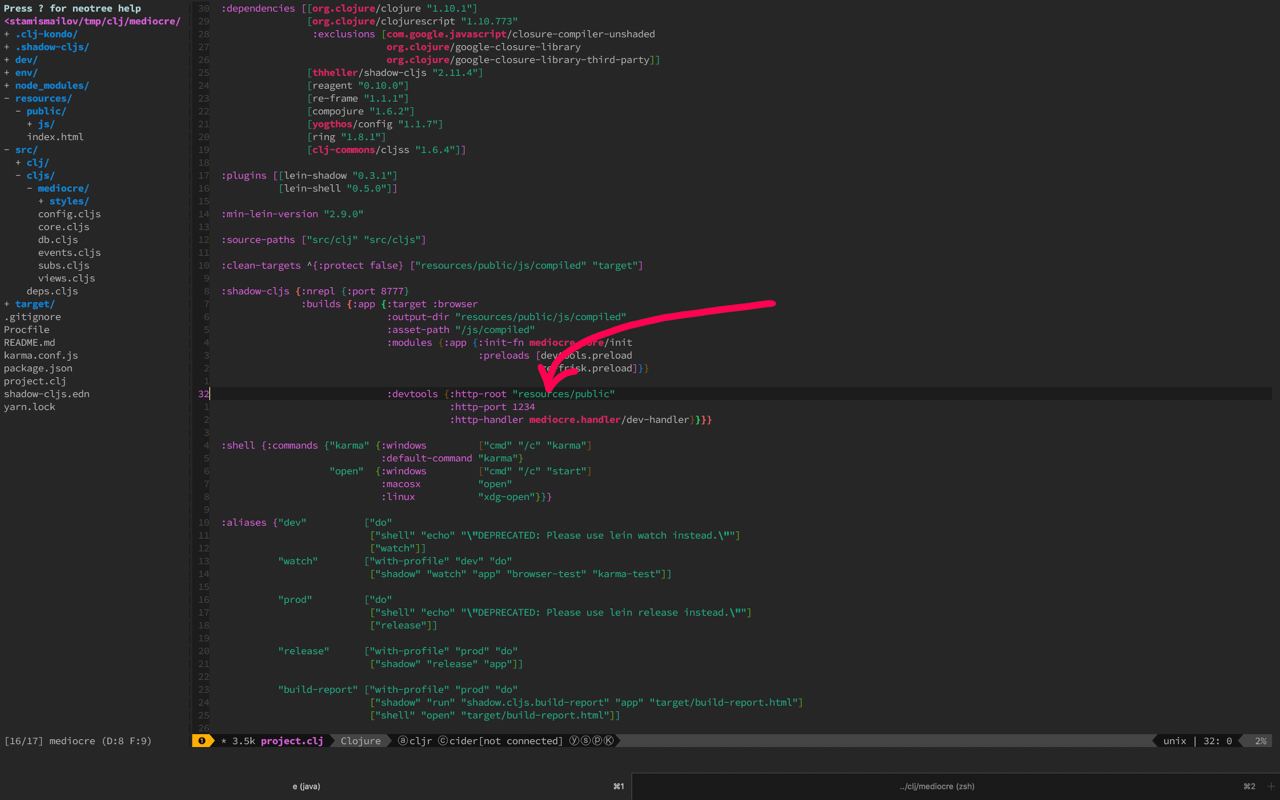Click the 2% buffer position indicator
Viewport: 1280px width, 800px height.
click(1260, 741)
